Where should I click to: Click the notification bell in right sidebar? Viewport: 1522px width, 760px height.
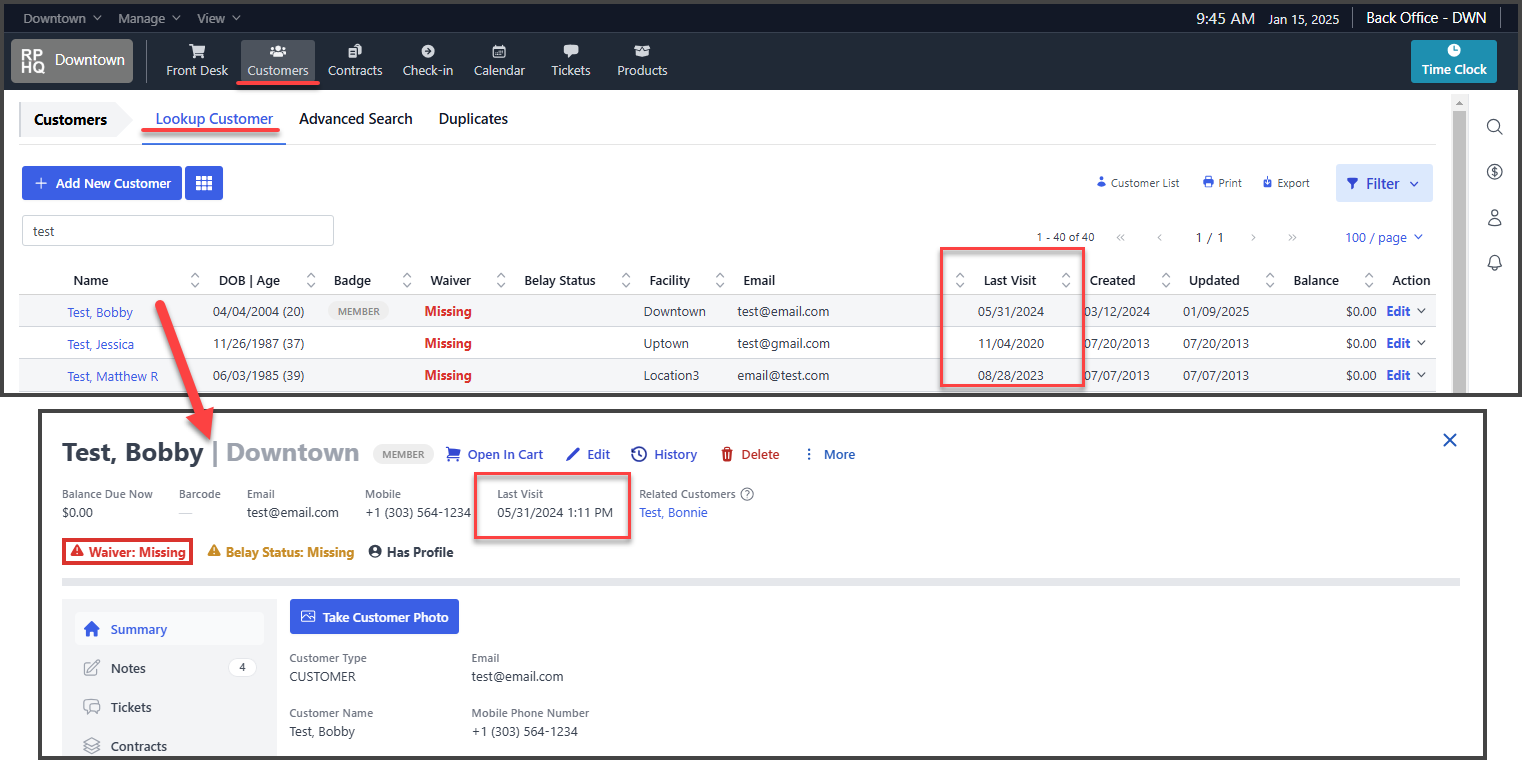coord(1494,262)
